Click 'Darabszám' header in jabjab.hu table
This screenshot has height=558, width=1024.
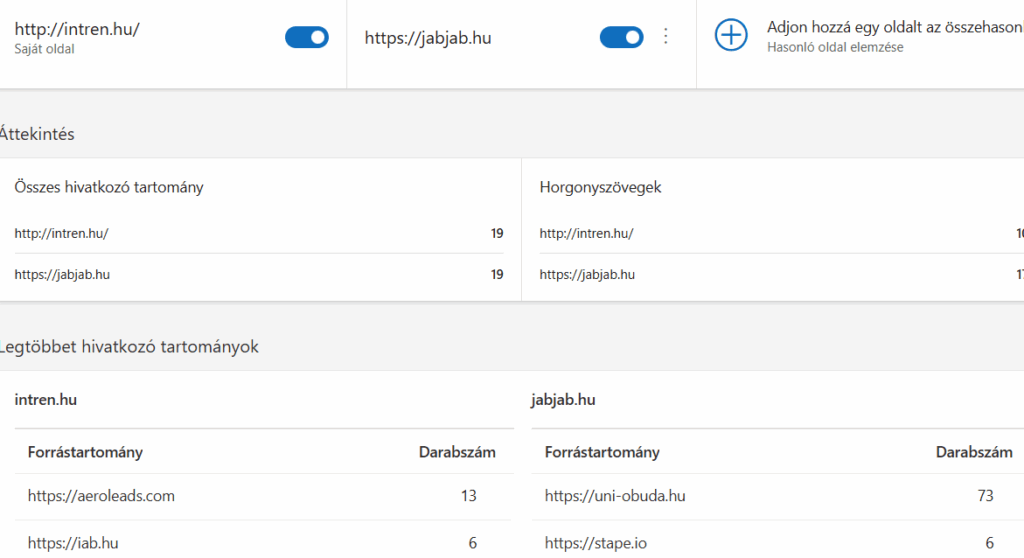[974, 452]
